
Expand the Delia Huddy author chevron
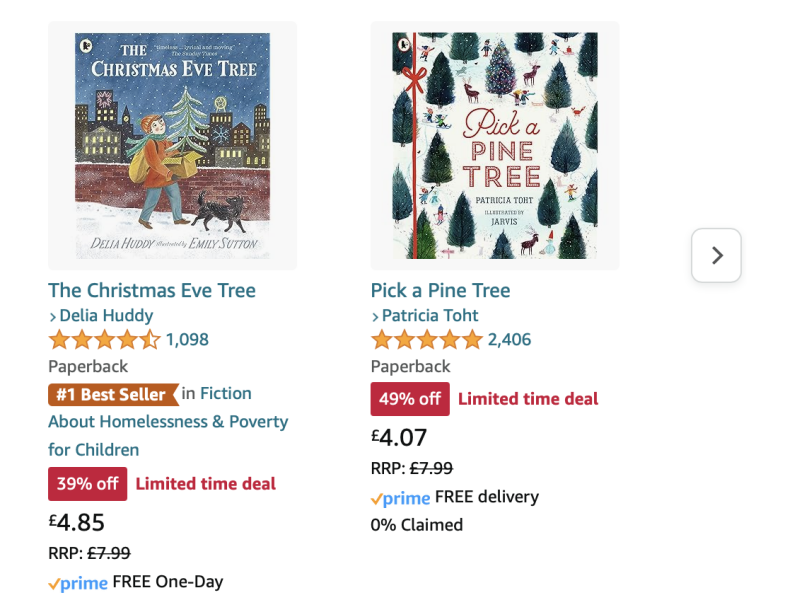(x=53, y=316)
